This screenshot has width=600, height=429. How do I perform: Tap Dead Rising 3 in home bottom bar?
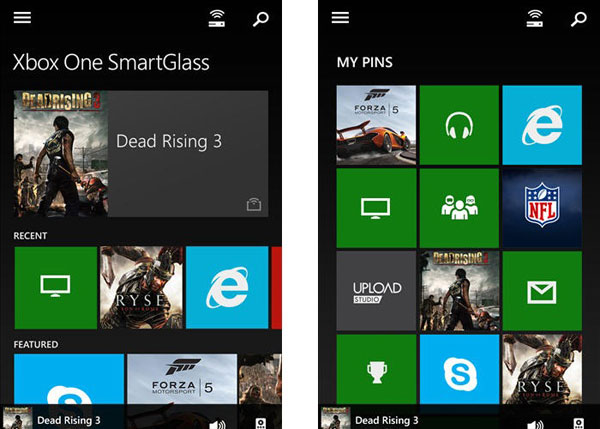click(x=69, y=420)
